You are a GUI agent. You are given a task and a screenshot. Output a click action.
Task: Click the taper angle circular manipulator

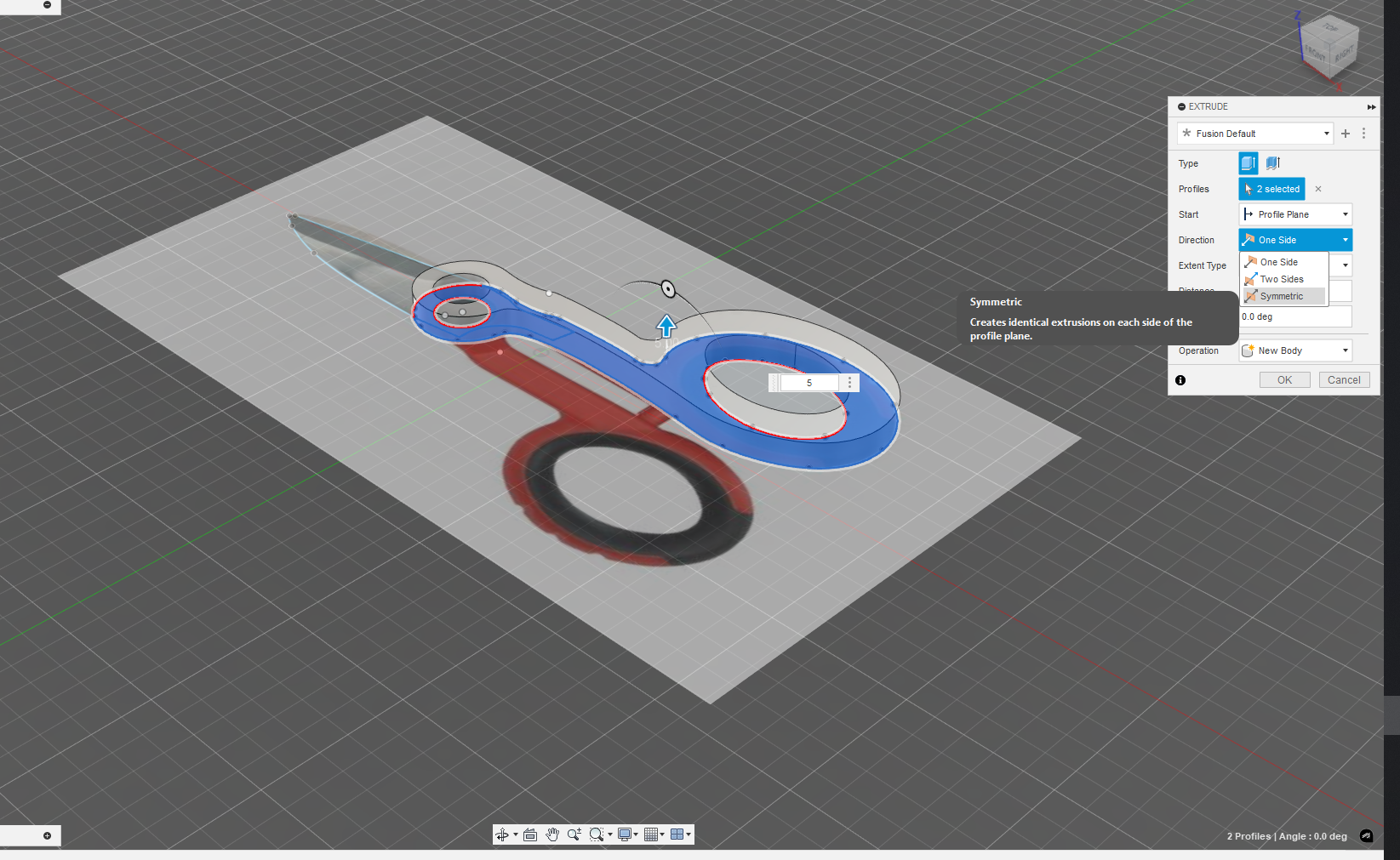(x=668, y=289)
